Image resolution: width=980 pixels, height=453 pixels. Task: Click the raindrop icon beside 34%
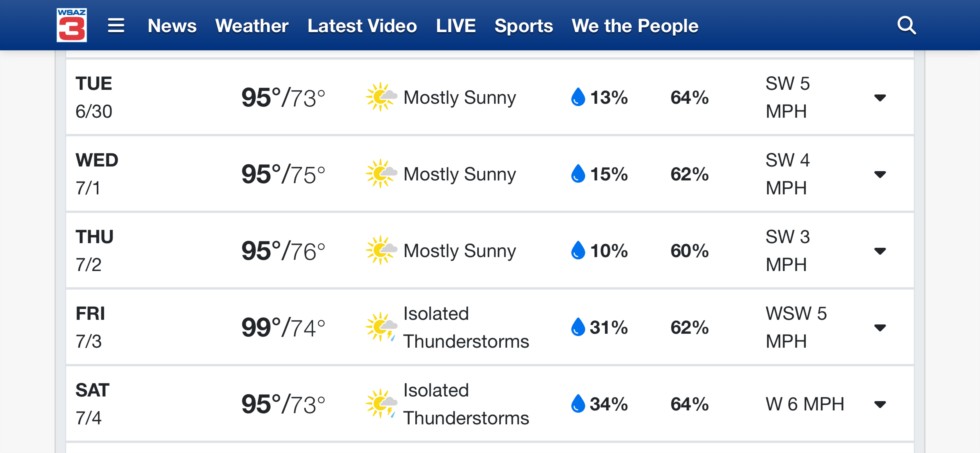[578, 404]
